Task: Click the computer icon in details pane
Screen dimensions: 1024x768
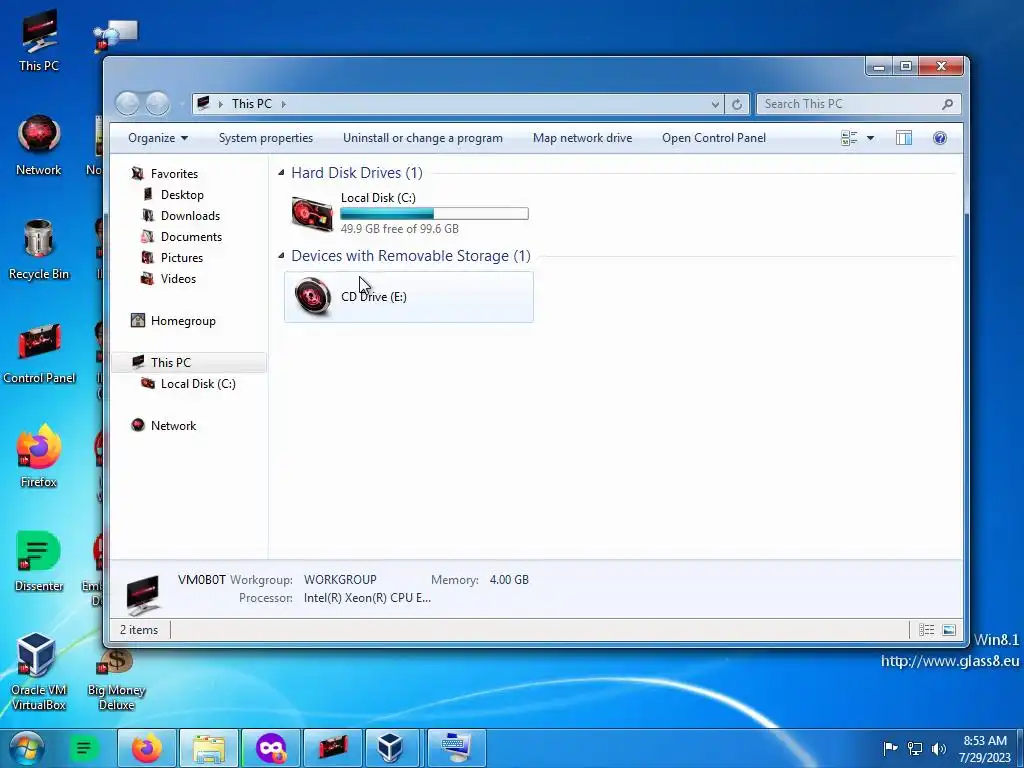Action: coord(143,594)
